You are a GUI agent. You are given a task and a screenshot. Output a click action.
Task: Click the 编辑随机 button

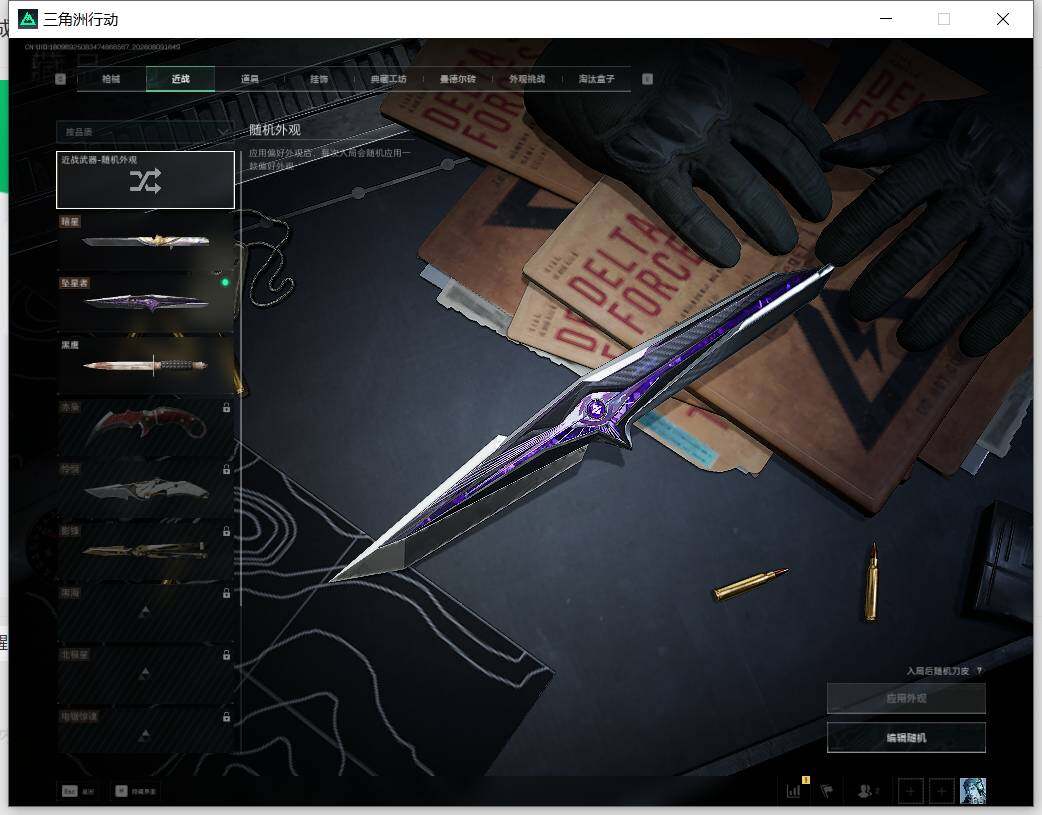[906, 738]
